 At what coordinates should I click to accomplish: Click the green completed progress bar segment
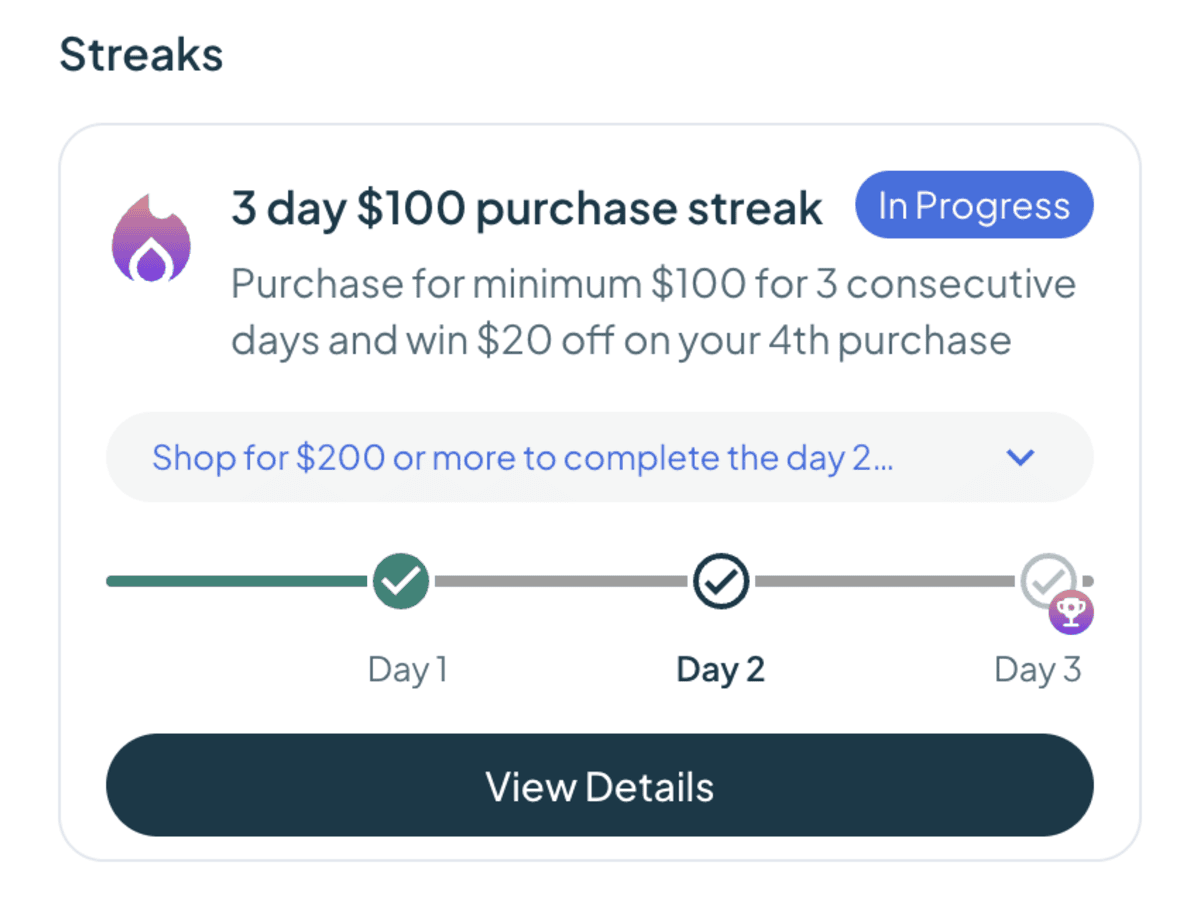pyautogui.click(x=239, y=581)
